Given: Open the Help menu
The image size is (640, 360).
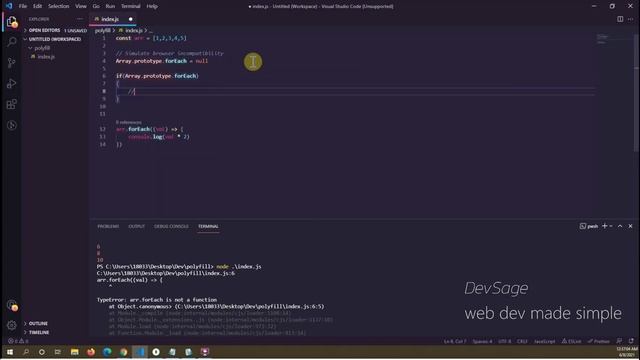Looking at the screenshot, I should [x=152, y=6].
